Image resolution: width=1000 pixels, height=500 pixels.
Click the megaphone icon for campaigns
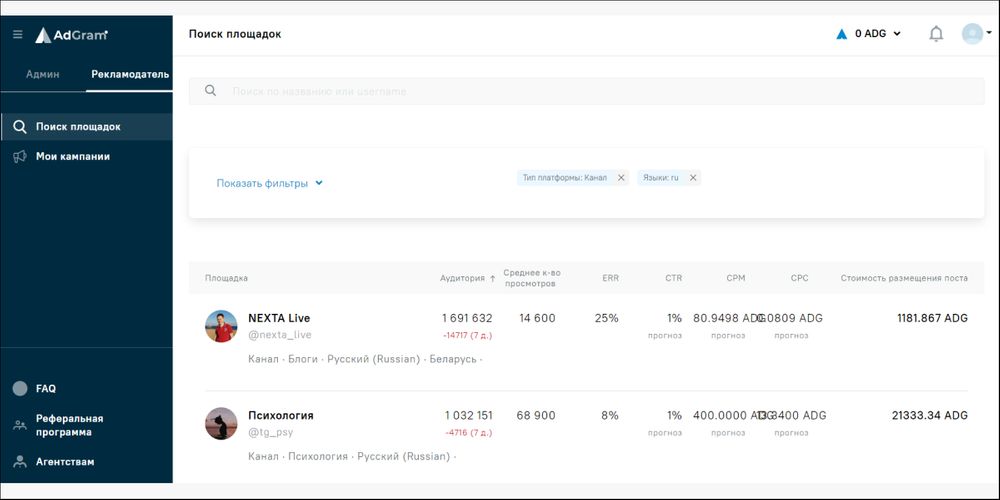(20, 156)
